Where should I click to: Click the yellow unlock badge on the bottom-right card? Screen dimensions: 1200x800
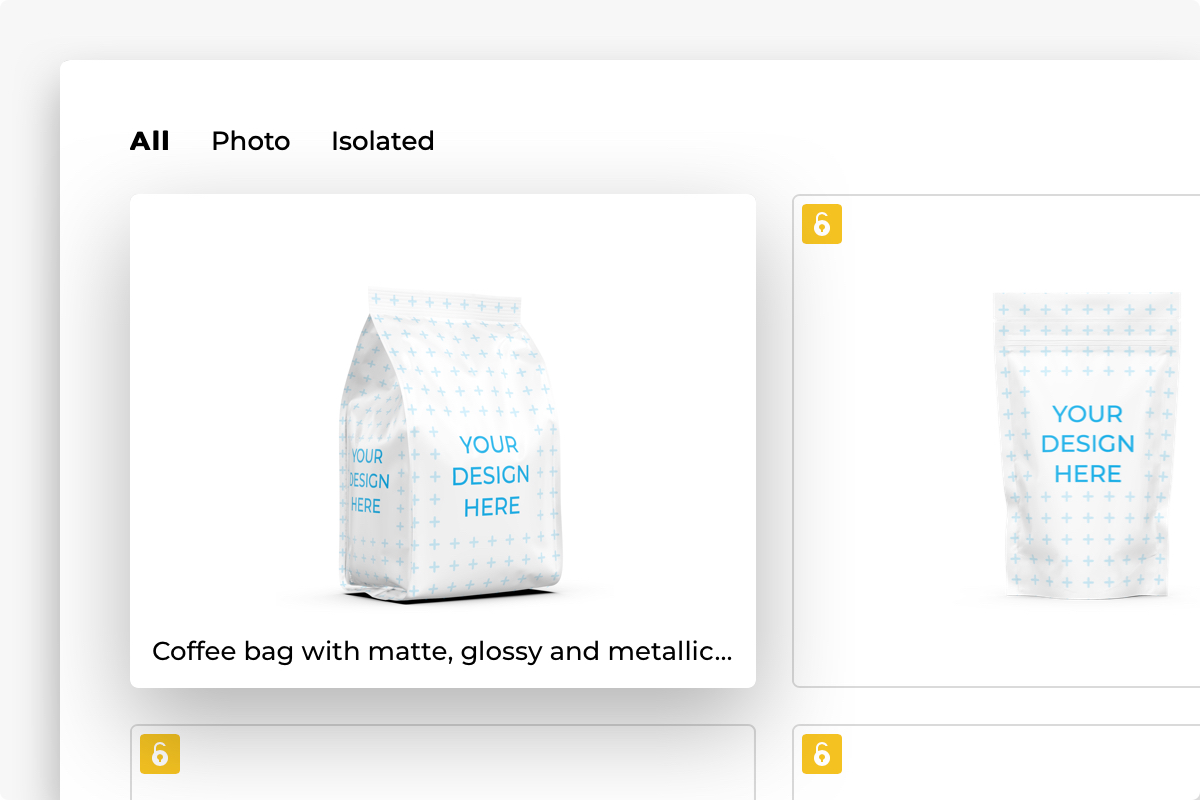[x=822, y=754]
